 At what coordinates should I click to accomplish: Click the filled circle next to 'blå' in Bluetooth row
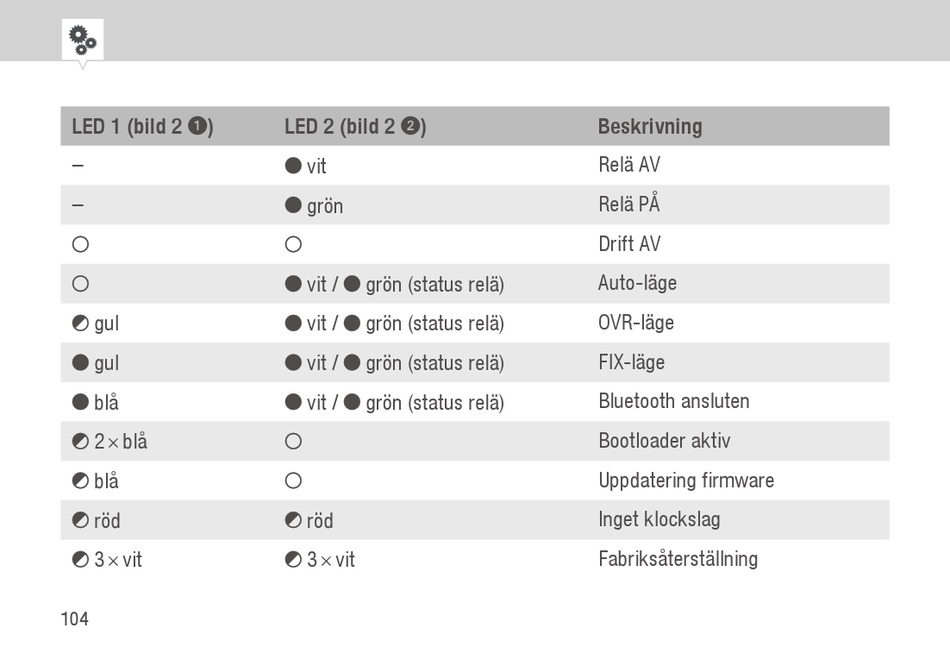click(81, 402)
